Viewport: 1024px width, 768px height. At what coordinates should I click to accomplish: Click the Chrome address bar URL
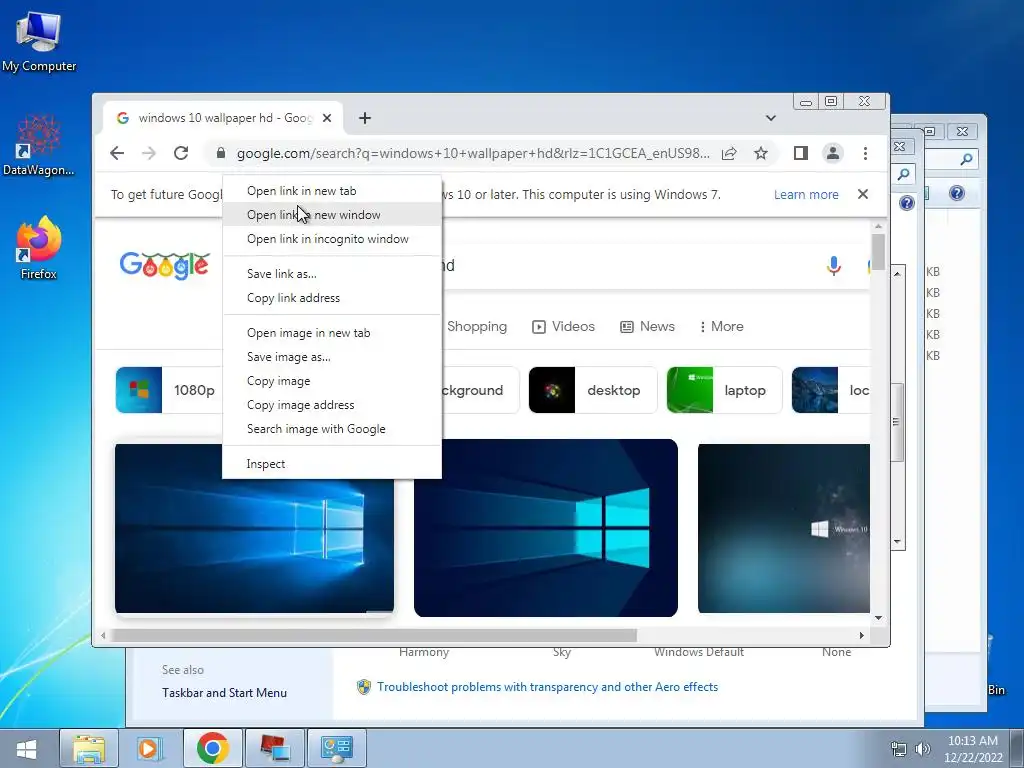click(473, 153)
